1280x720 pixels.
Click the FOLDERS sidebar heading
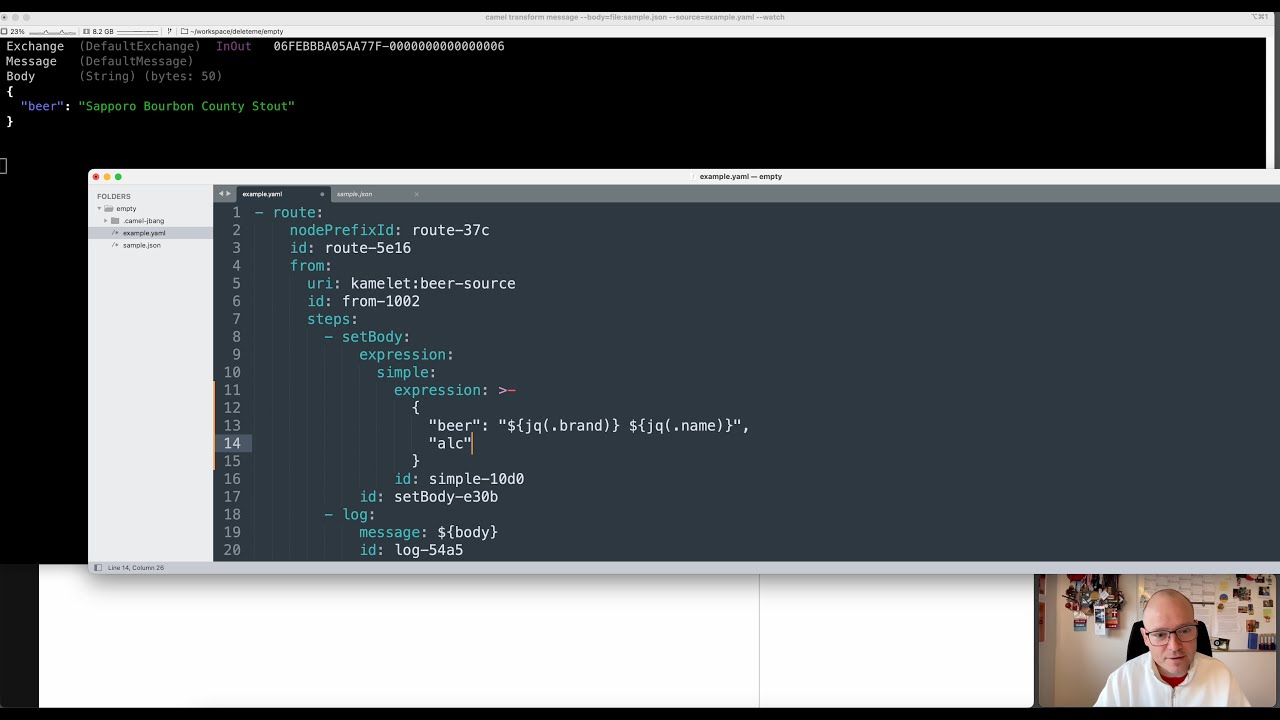(x=114, y=197)
